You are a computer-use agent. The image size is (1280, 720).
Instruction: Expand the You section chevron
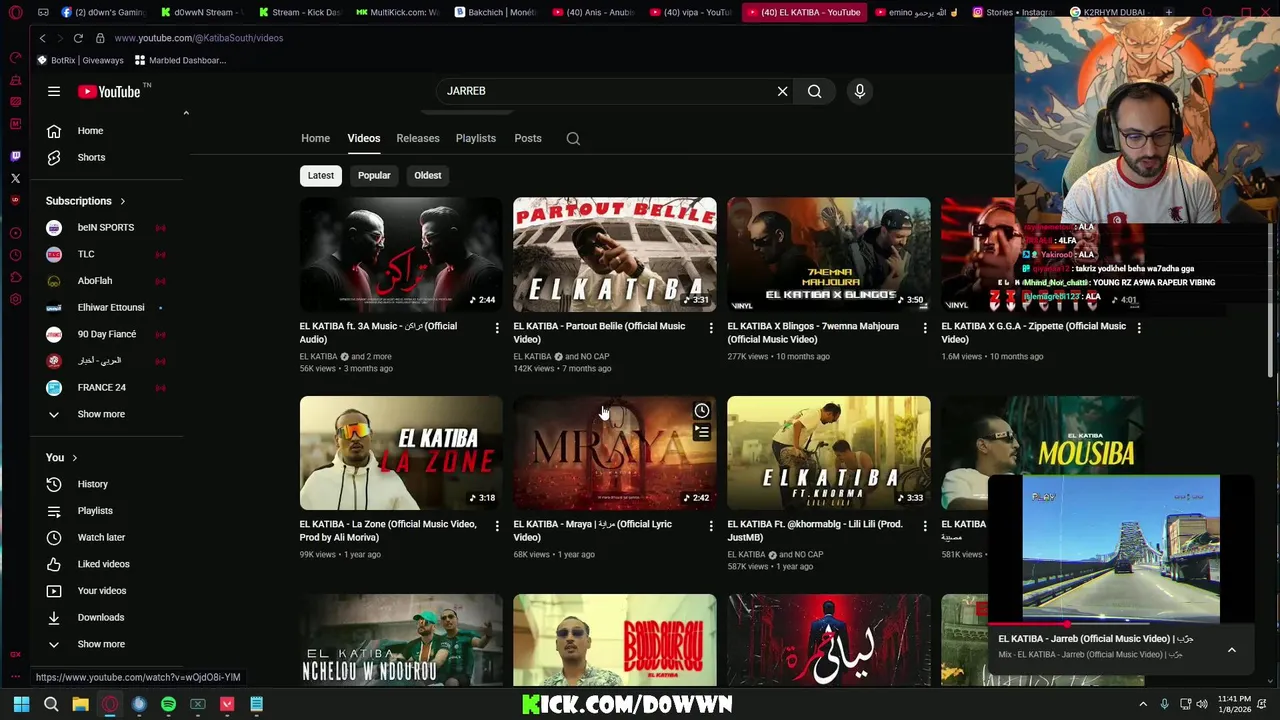tap(74, 458)
